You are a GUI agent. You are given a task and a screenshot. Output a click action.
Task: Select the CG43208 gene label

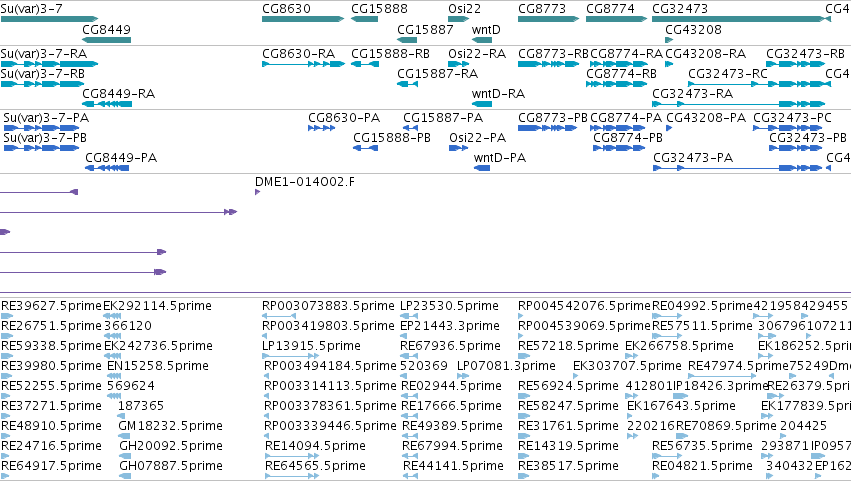point(694,29)
